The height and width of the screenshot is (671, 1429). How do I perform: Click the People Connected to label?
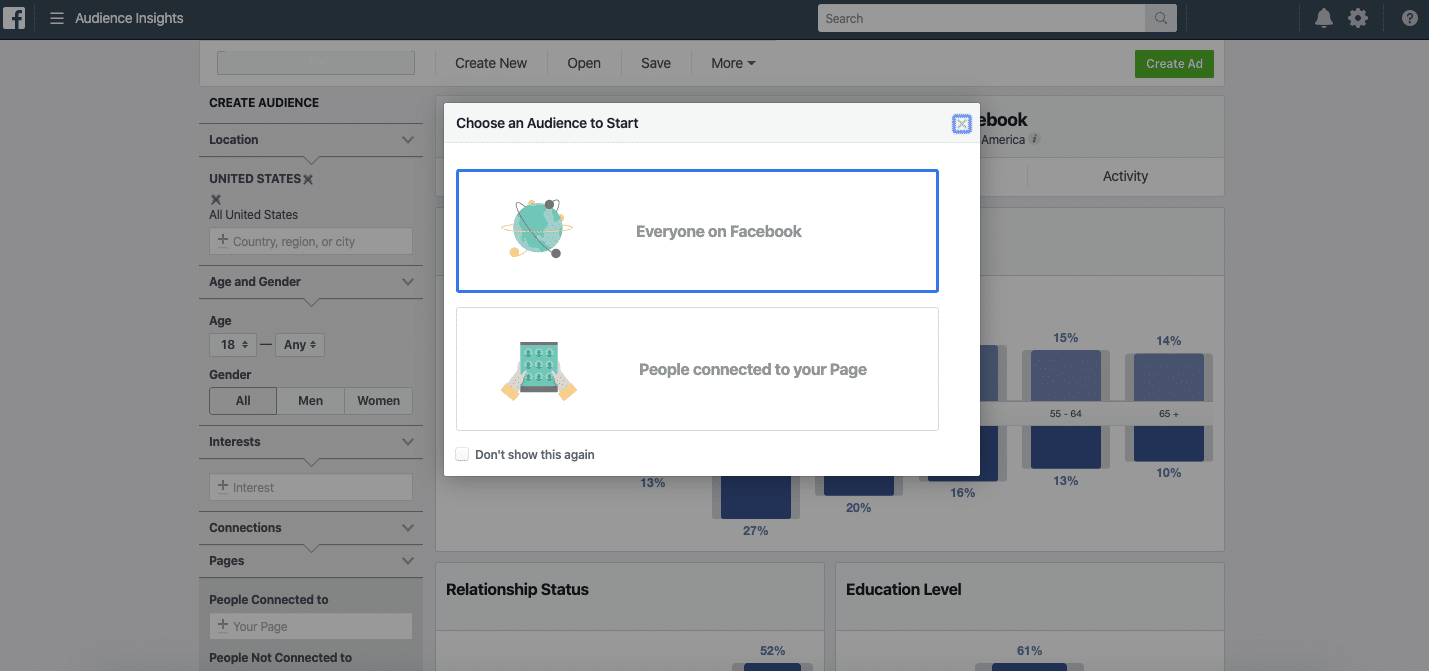pos(269,600)
